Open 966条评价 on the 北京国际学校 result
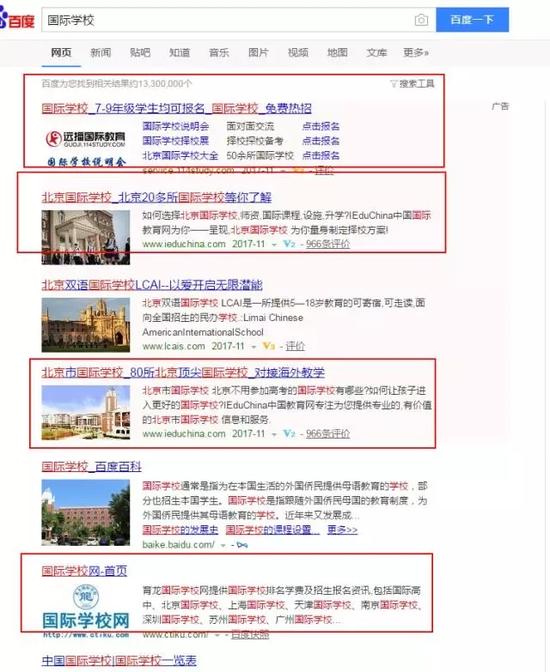 point(328,244)
